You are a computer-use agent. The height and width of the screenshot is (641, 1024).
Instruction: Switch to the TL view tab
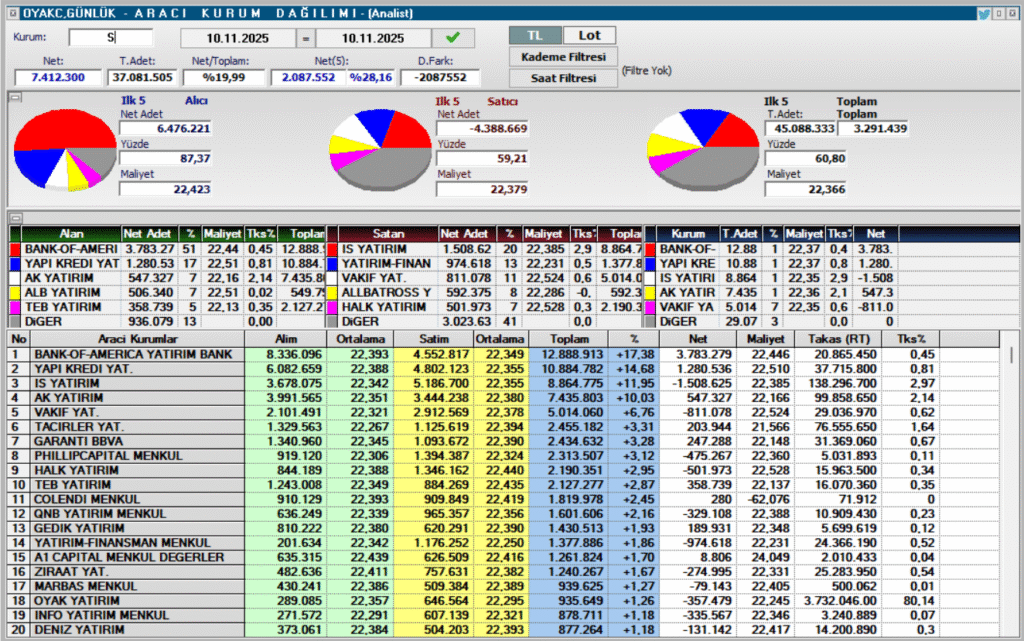pyautogui.click(x=535, y=34)
